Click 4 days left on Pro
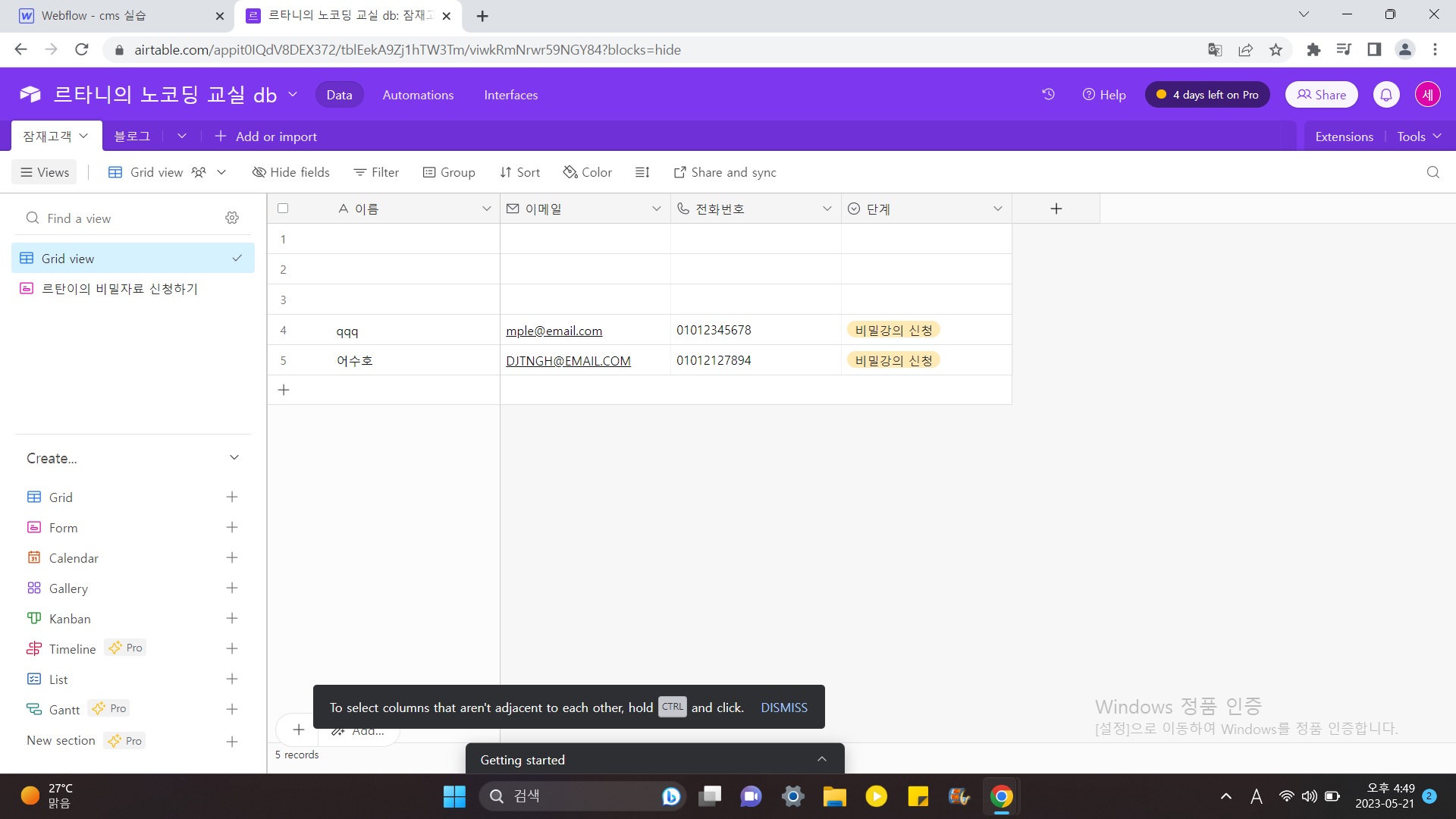Image resolution: width=1456 pixels, height=819 pixels. pyautogui.click(x=1207, y=95)
